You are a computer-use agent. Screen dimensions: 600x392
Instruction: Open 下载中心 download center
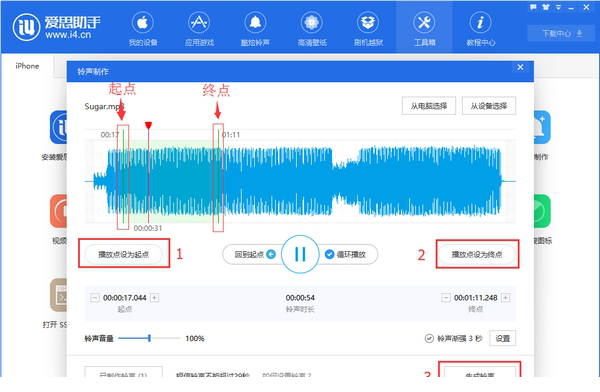[x=562, y=33]
